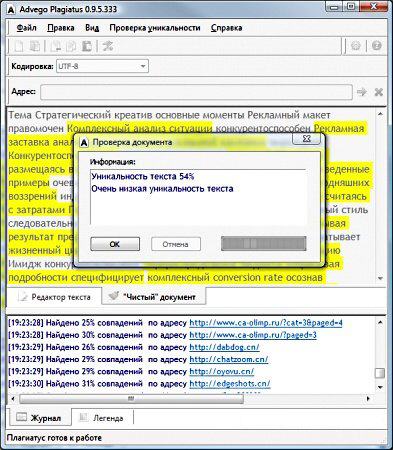The image size is (393, 450).
Task: Click the go arrow next to Адрес
Action: (x=362, y=92)
